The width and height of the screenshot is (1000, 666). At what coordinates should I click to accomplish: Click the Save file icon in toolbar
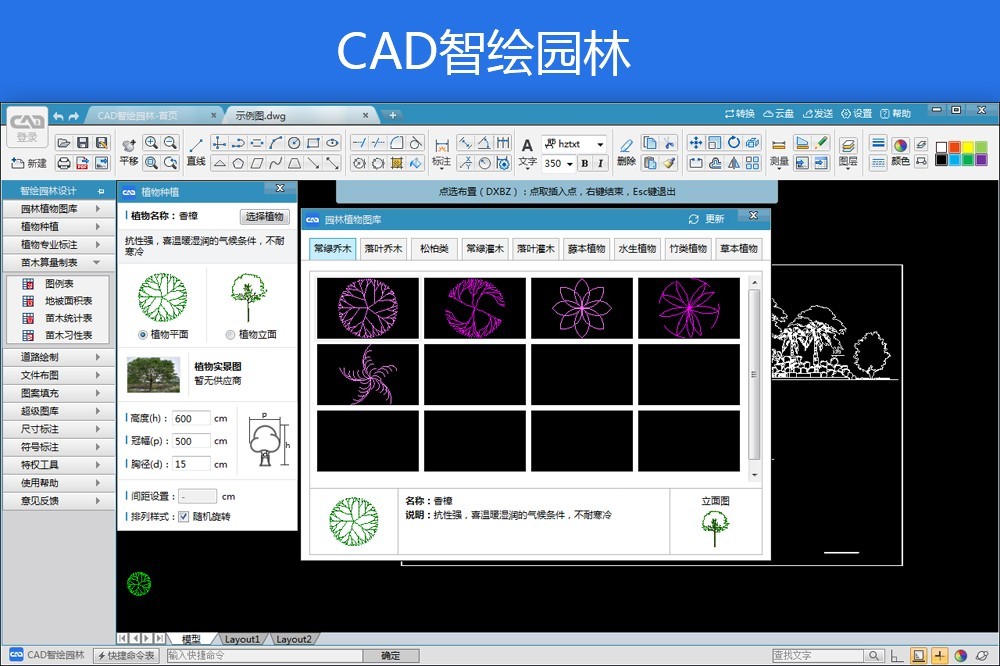(x=82, y=143)
